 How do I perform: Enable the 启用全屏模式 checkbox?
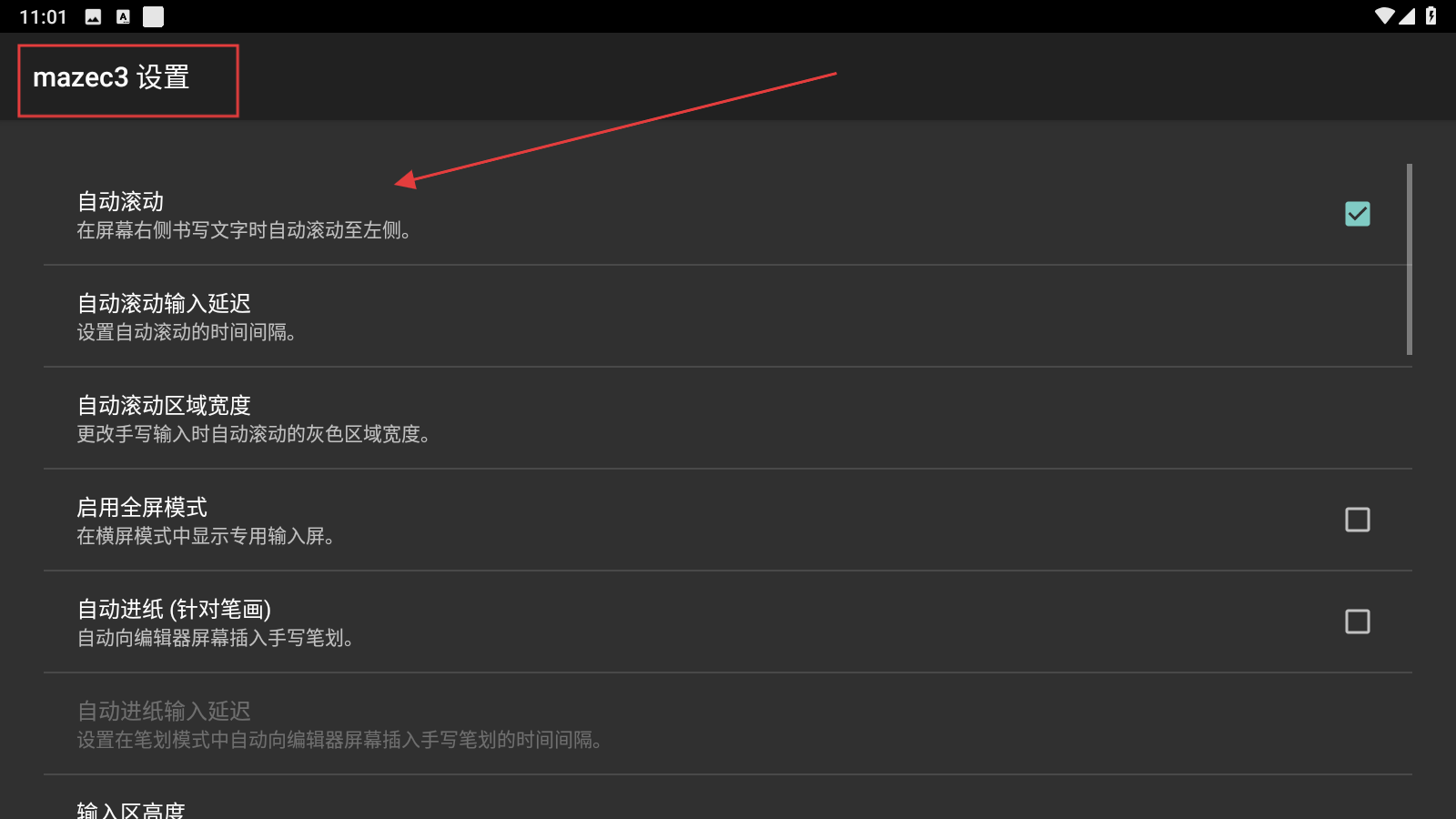click(x=1357, y=520)
